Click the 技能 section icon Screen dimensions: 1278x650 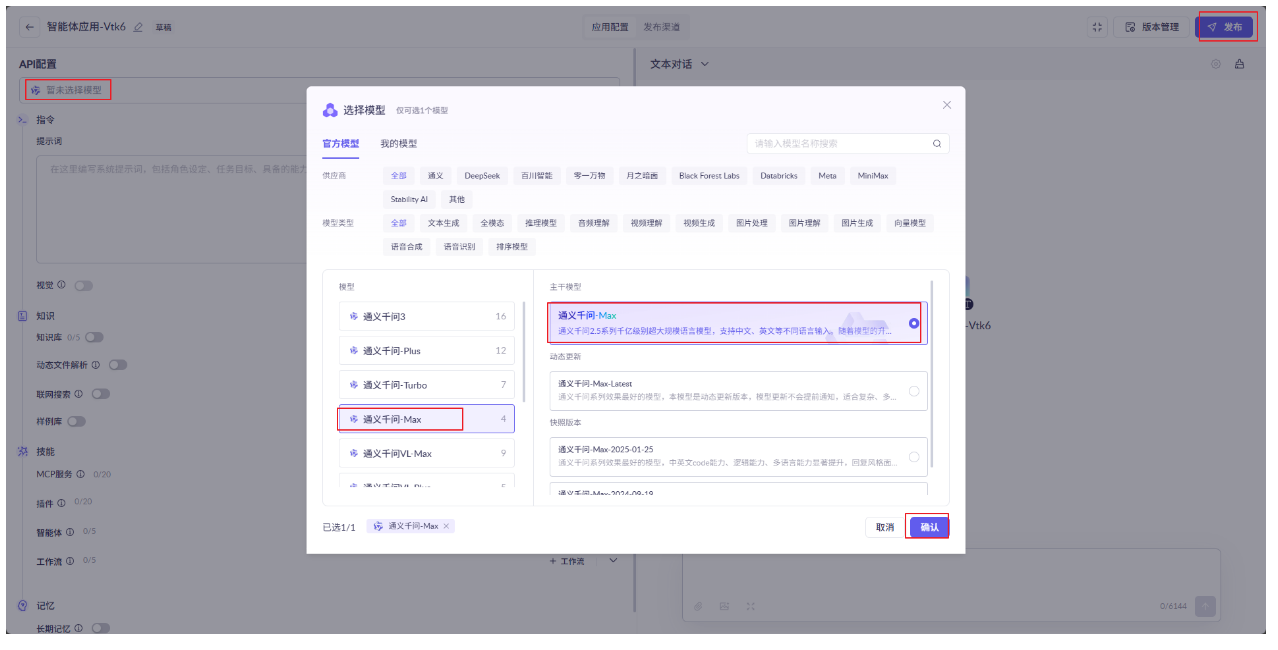[x=23, y=452]
